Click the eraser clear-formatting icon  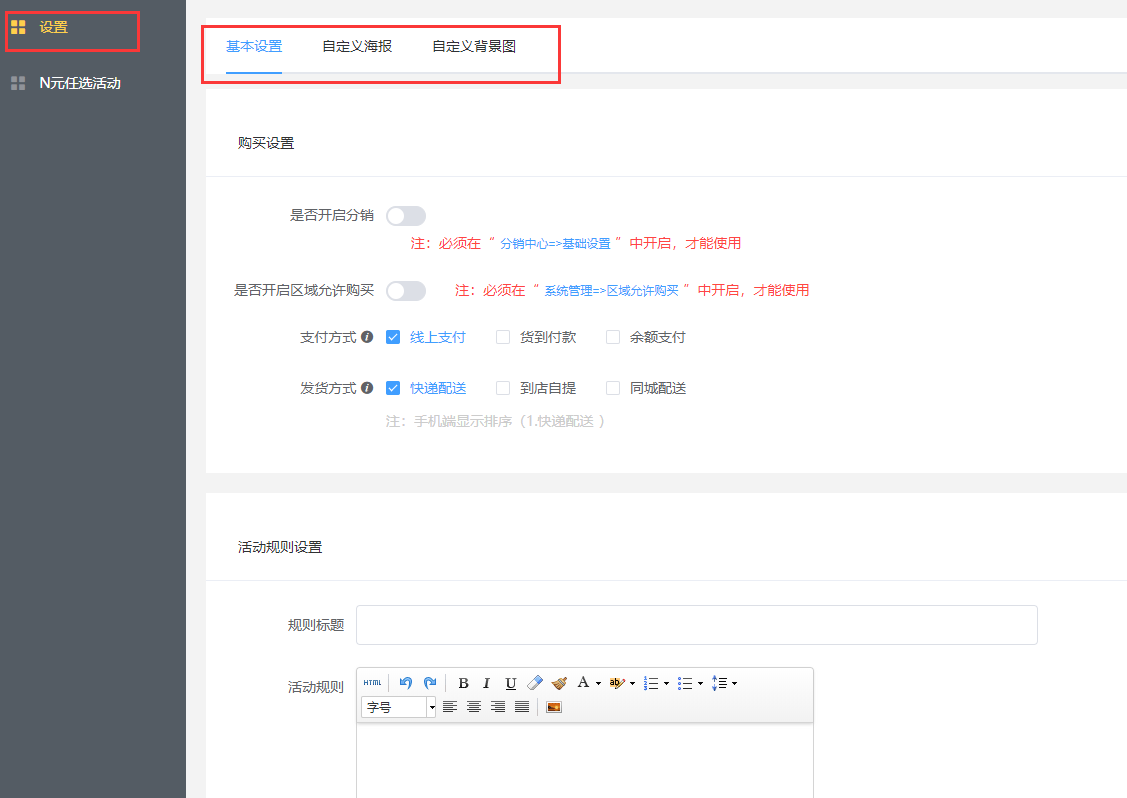[x=534, y=683]
